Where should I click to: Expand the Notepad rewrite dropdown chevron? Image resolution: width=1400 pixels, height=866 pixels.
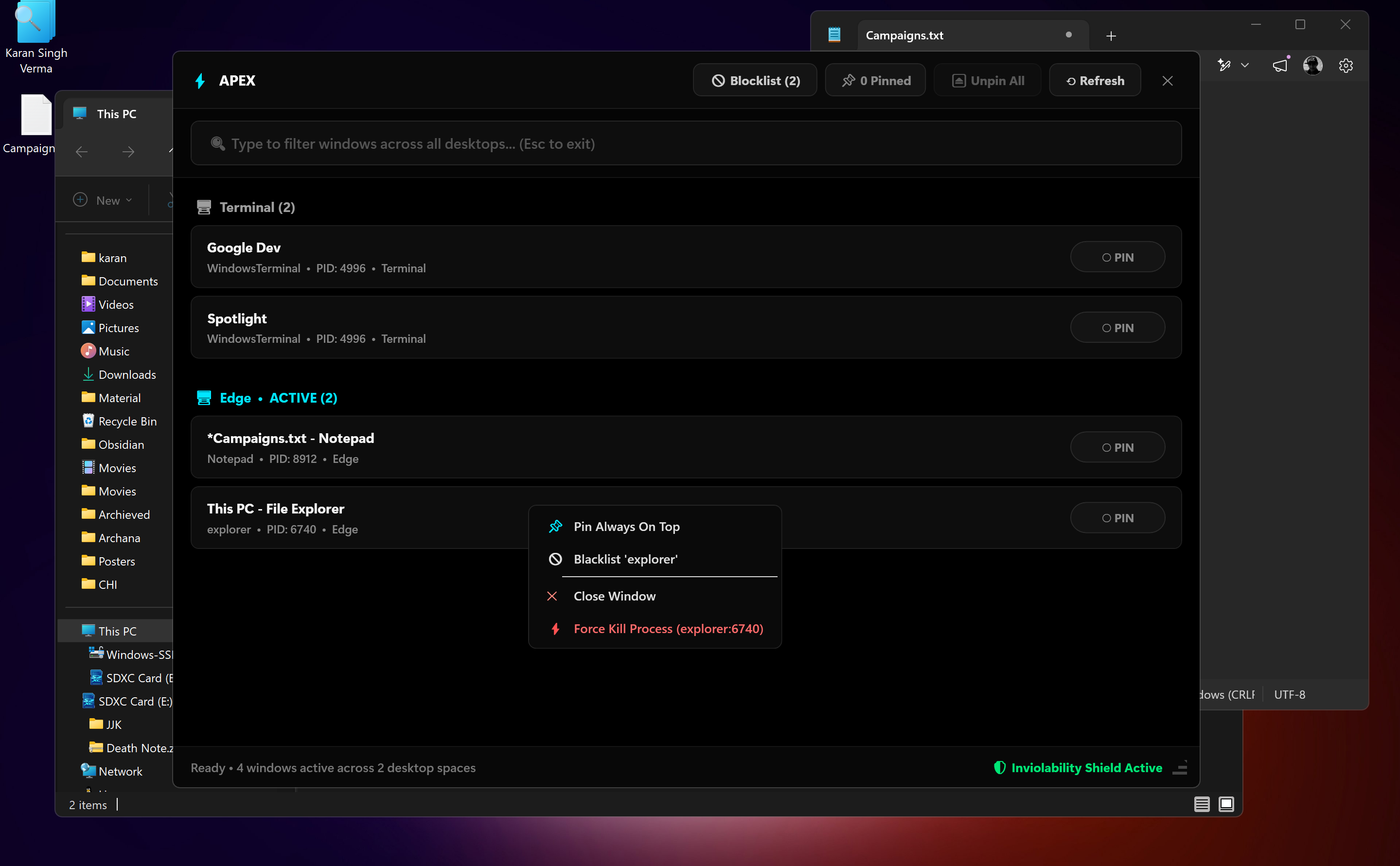1245,65
